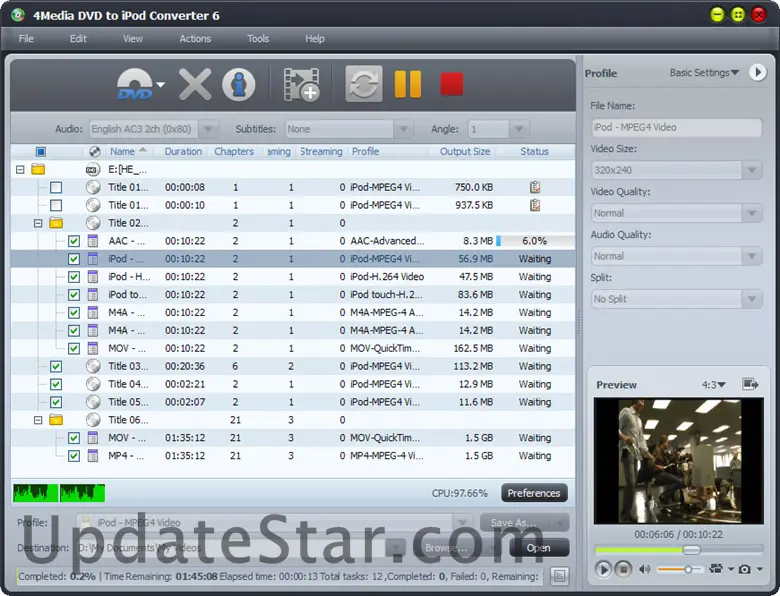Open the DVD load button
This screenshot has width=780, height=596.
[134, 85]
